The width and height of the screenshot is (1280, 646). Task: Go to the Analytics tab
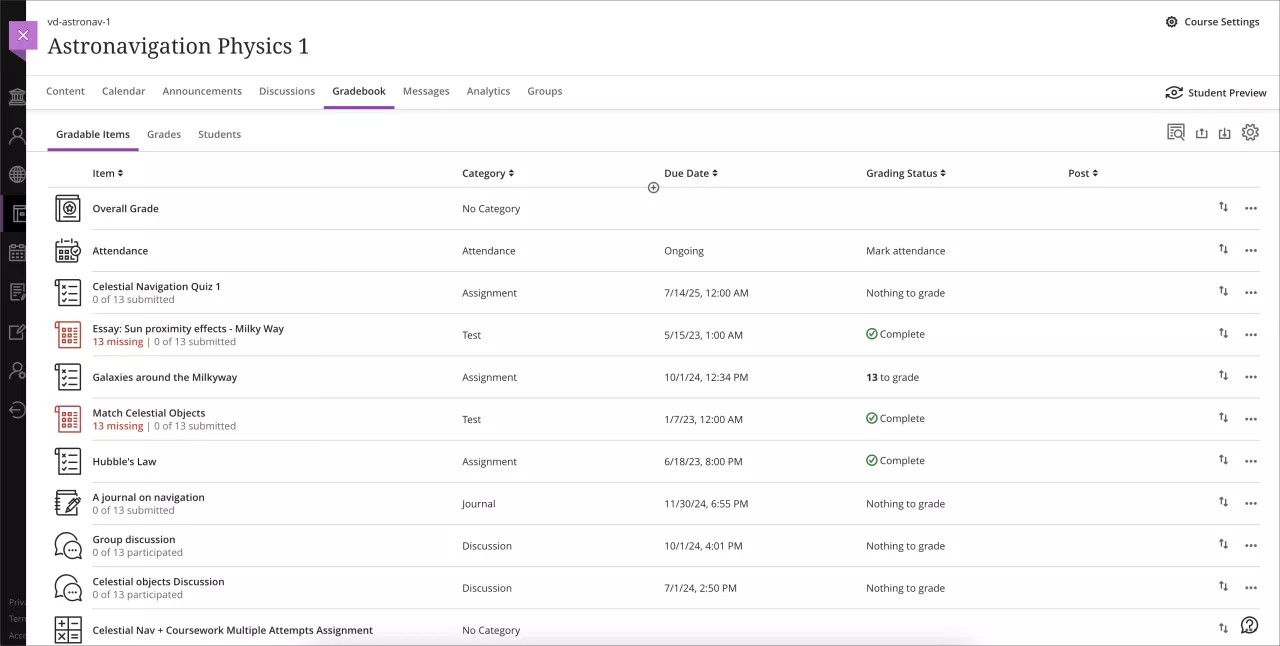click(x=488, y=91)
